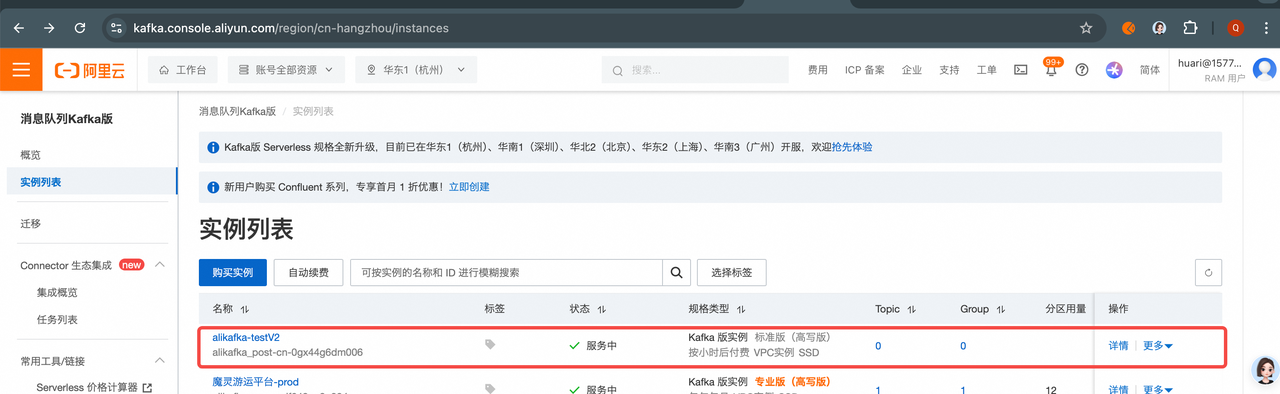Viewport: 1280px width, 394px height.
Task: Open the avatar extension icon in browser toolbar
Action: [1160, 28]
